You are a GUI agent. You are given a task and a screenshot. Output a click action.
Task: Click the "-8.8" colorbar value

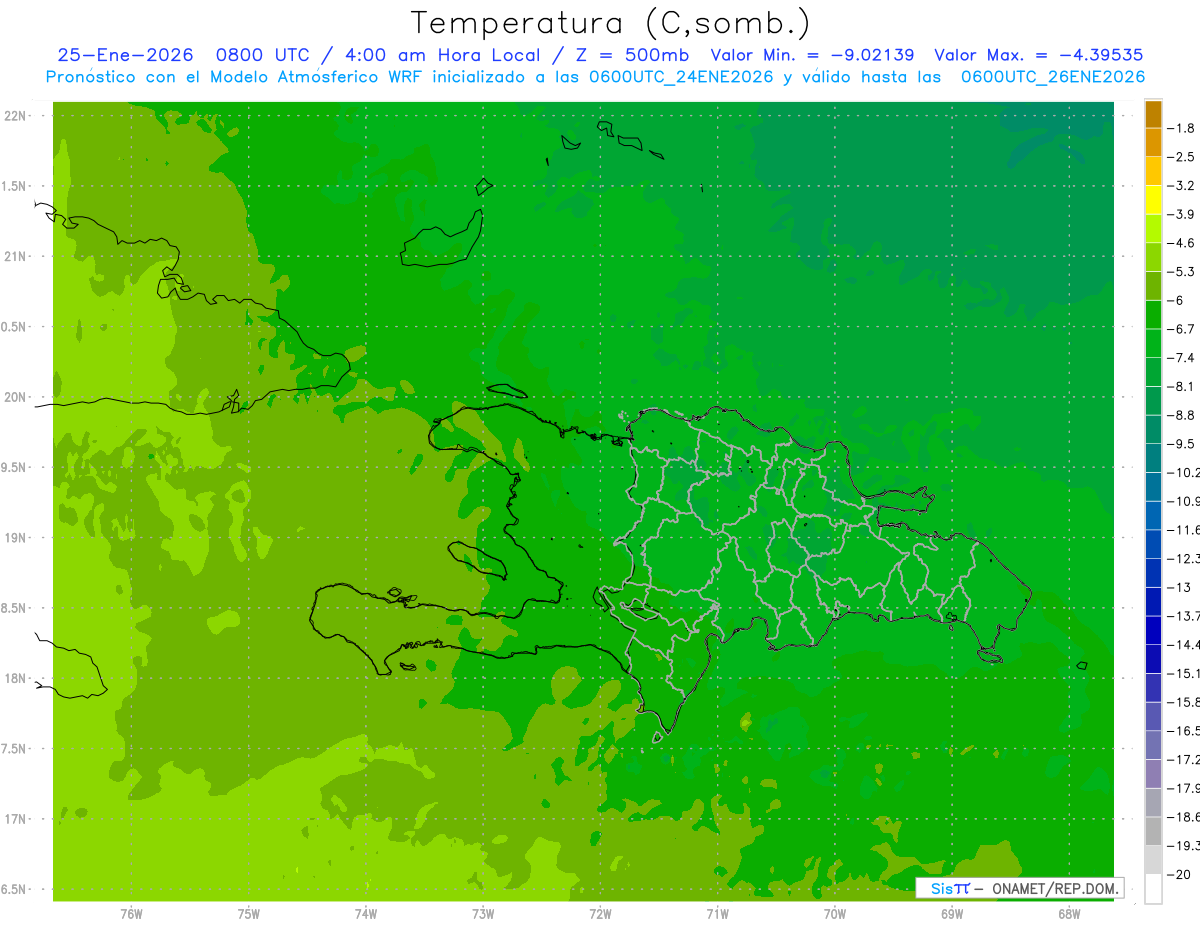pos(1183,415)
